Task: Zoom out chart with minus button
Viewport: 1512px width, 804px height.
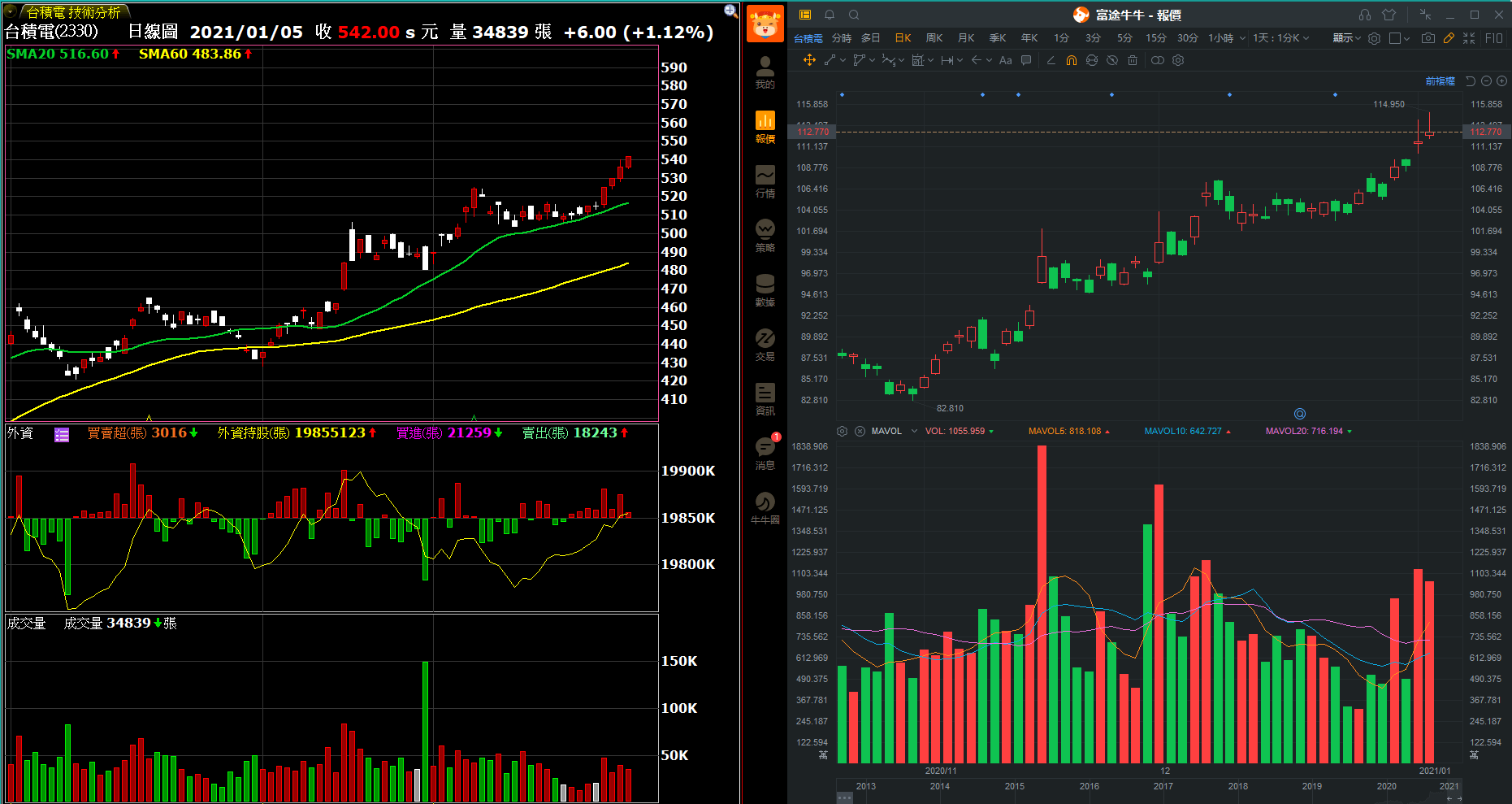Action: (x=1486, y=81)
